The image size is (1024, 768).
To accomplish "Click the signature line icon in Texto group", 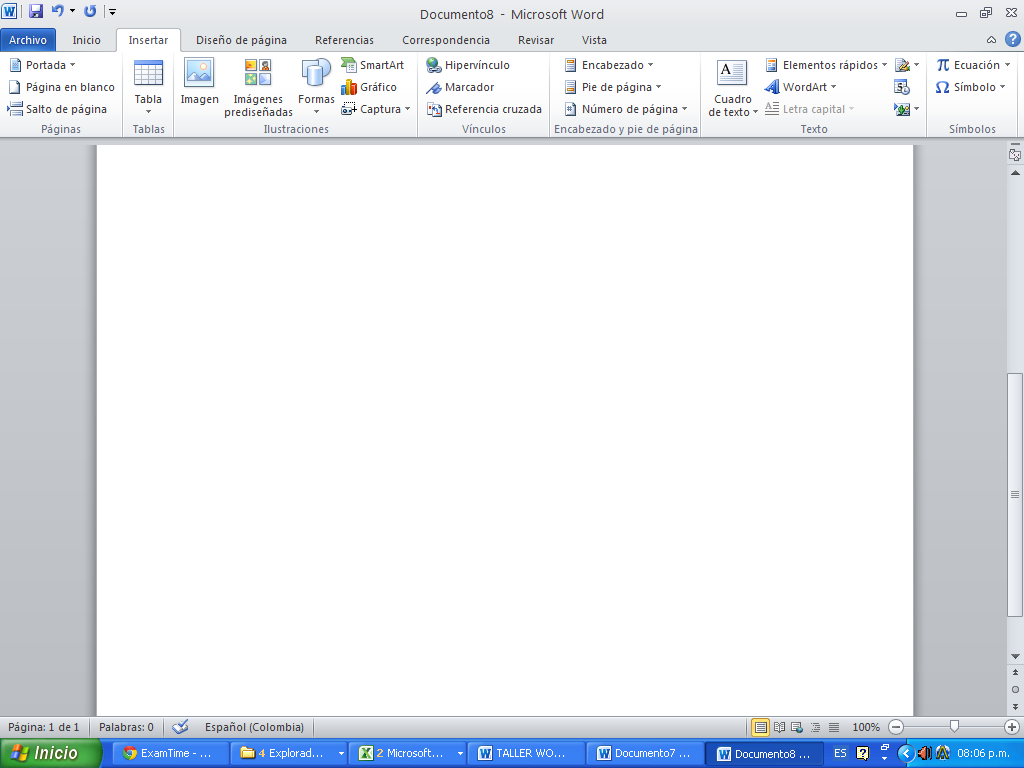I will tap(903, 65).
